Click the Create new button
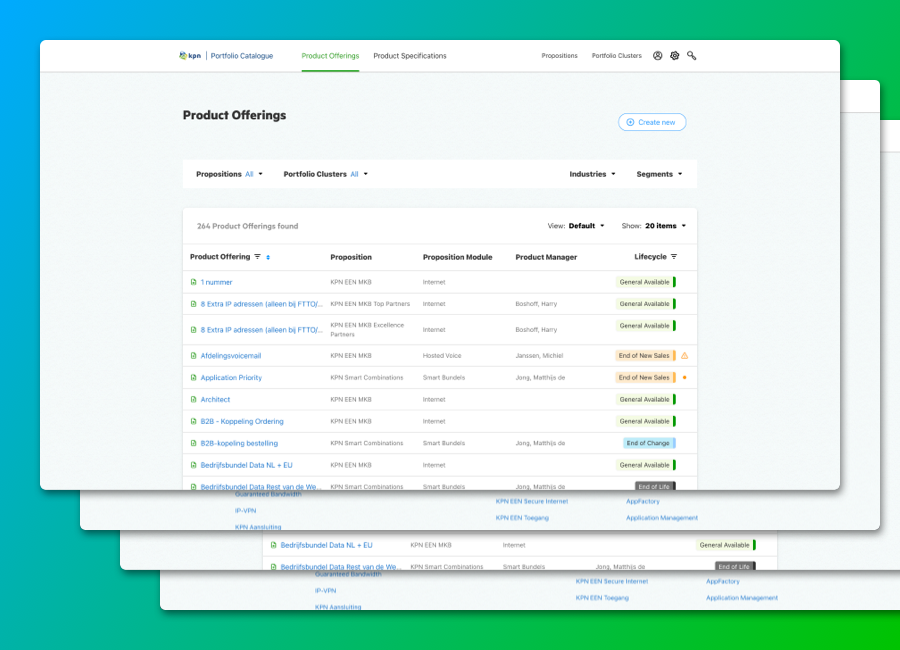Screen dimensions: 900x650 click(652, 122)
